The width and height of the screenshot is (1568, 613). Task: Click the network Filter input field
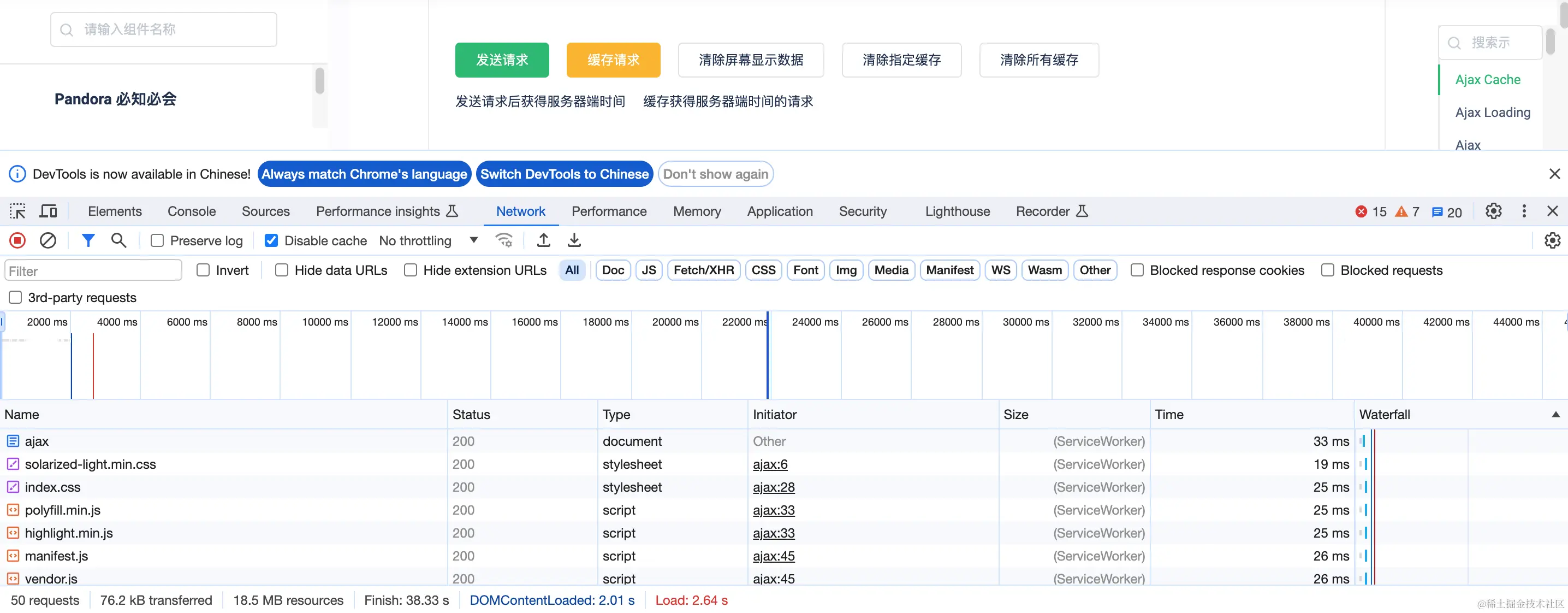click(x=93, y=271)
